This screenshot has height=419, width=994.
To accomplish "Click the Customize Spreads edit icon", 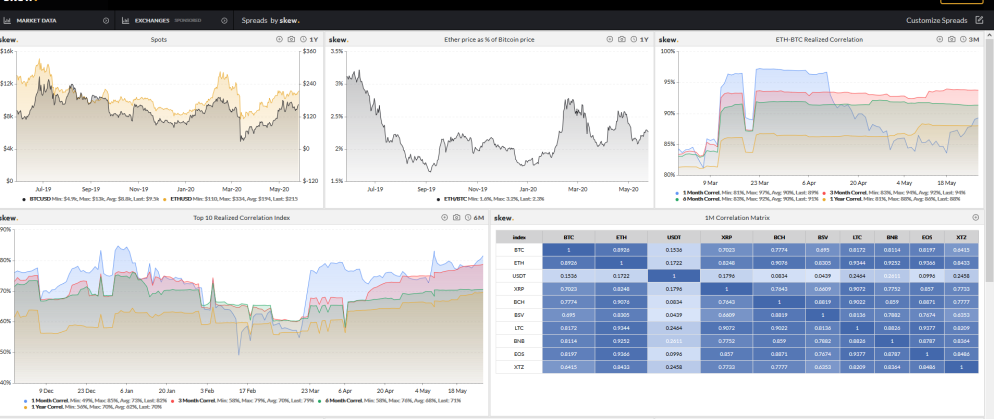I will pos(979,20).
